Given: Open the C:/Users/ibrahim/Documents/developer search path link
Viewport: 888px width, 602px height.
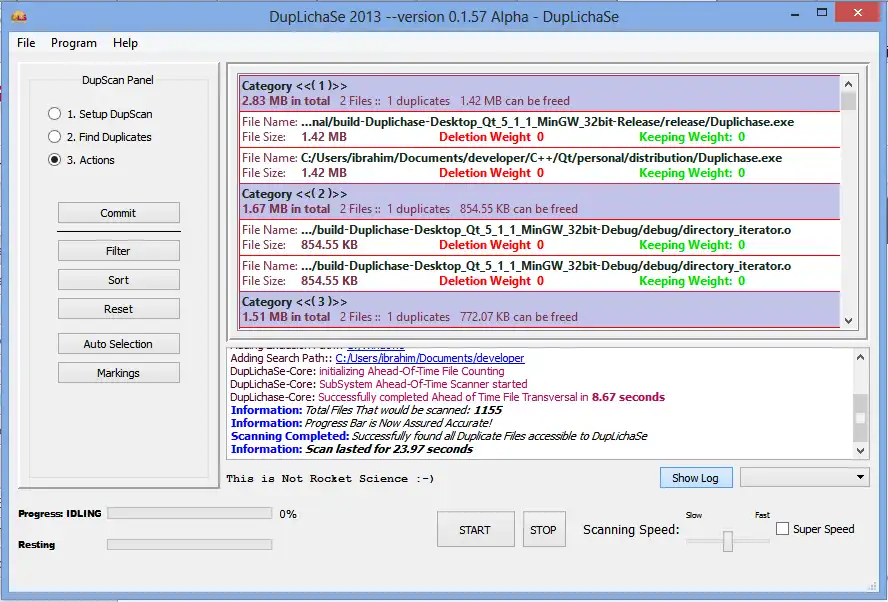Looking at the screenshot, I should 430,358.
